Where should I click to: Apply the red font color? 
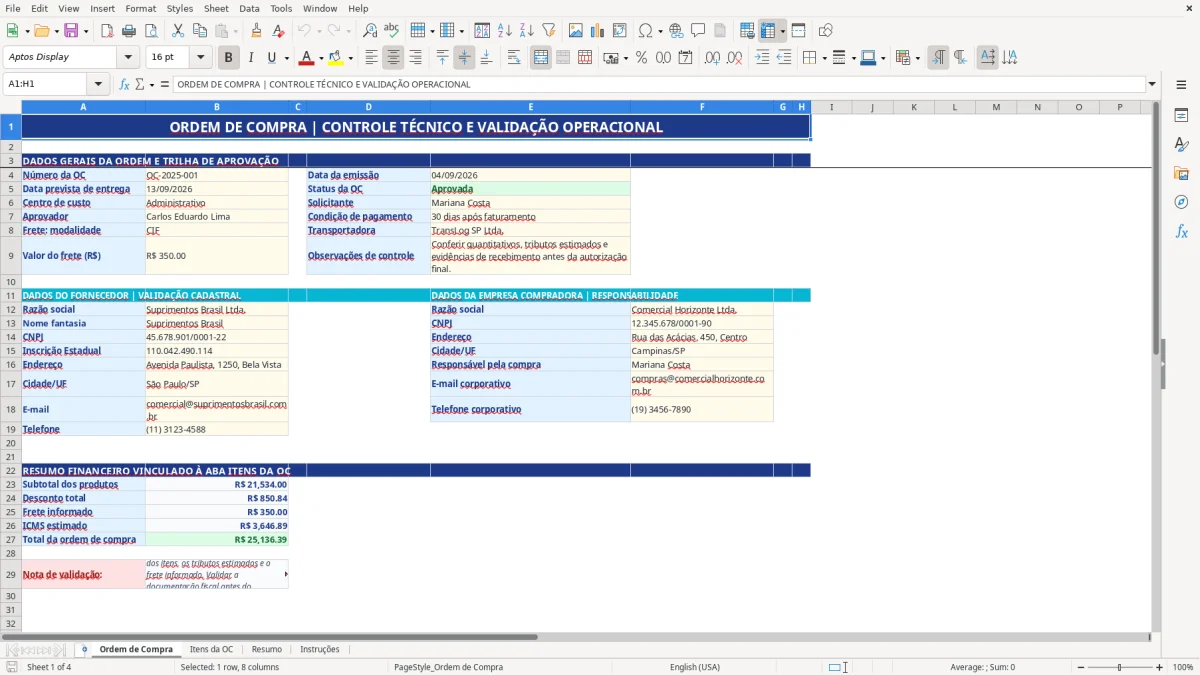coord(307,58)
